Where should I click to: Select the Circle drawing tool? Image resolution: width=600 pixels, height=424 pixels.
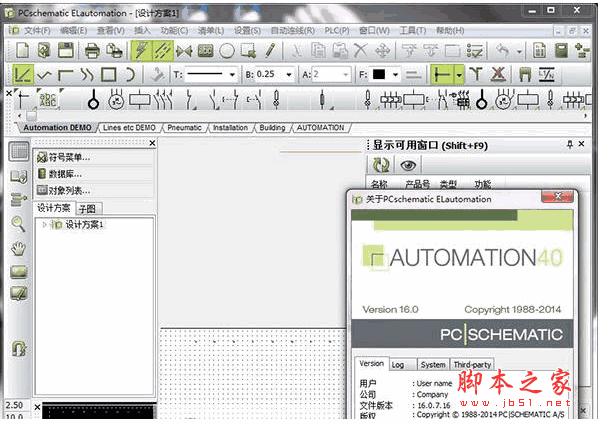click(x=227, y=51)
